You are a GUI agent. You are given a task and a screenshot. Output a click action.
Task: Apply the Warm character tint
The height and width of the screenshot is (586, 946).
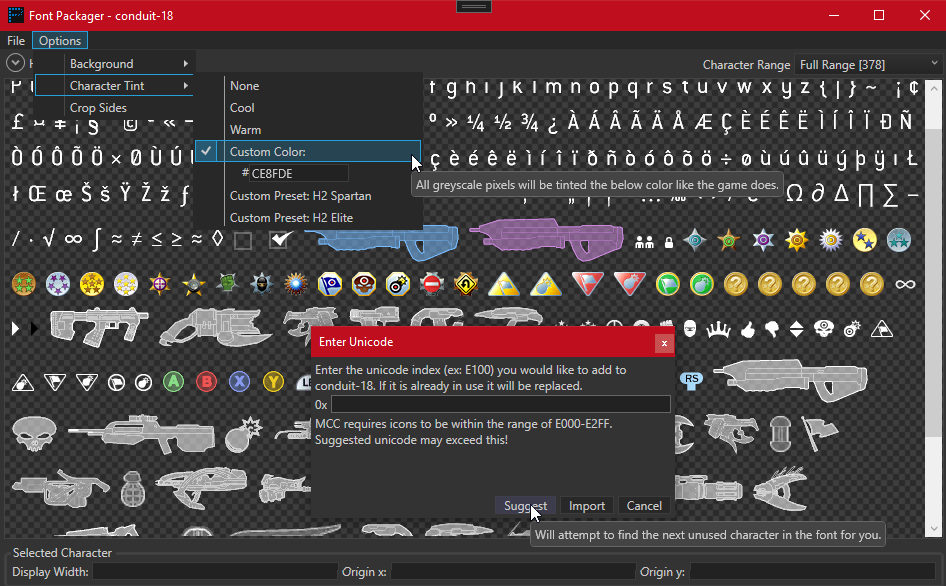pos(308,129)
